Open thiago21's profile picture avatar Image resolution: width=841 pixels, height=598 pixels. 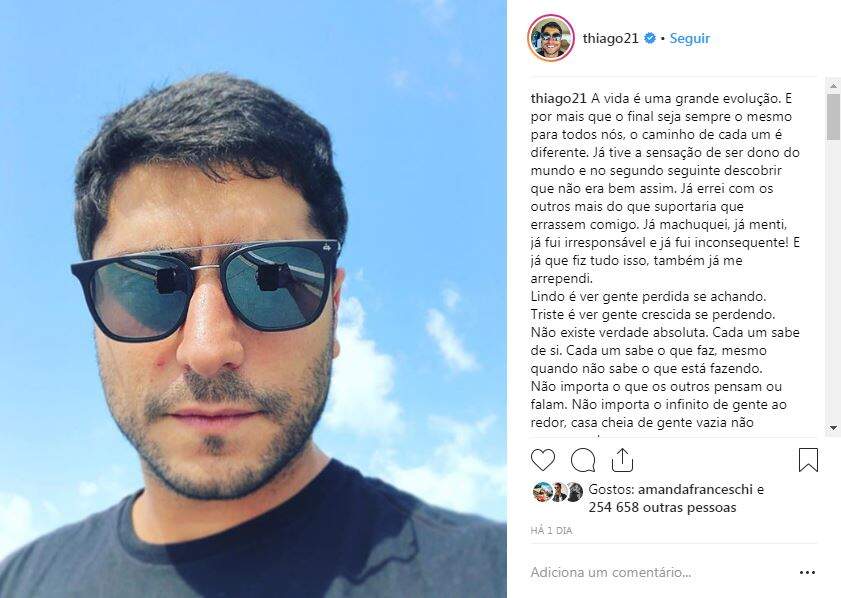[x=551, y=38]
